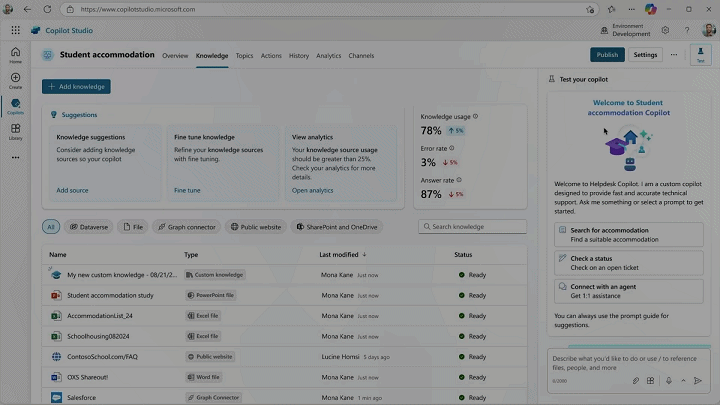The width and height of the screenshot is (720, 405).
Task: Filter knowledge by SharePoint and OneDrive
Action: tap(334, 227)
